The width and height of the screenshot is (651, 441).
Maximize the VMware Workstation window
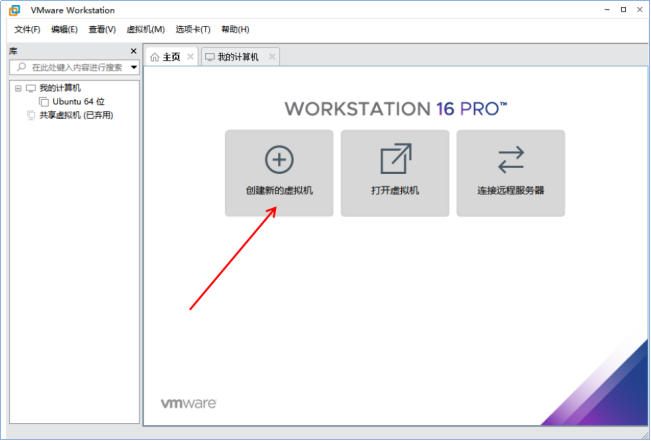[x=623, y=10]
